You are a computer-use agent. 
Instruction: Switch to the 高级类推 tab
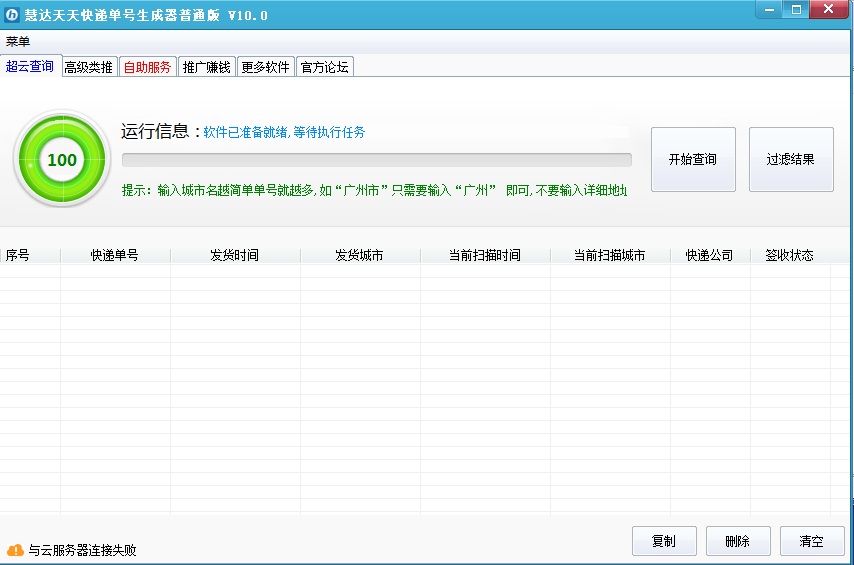pos(88,67)
